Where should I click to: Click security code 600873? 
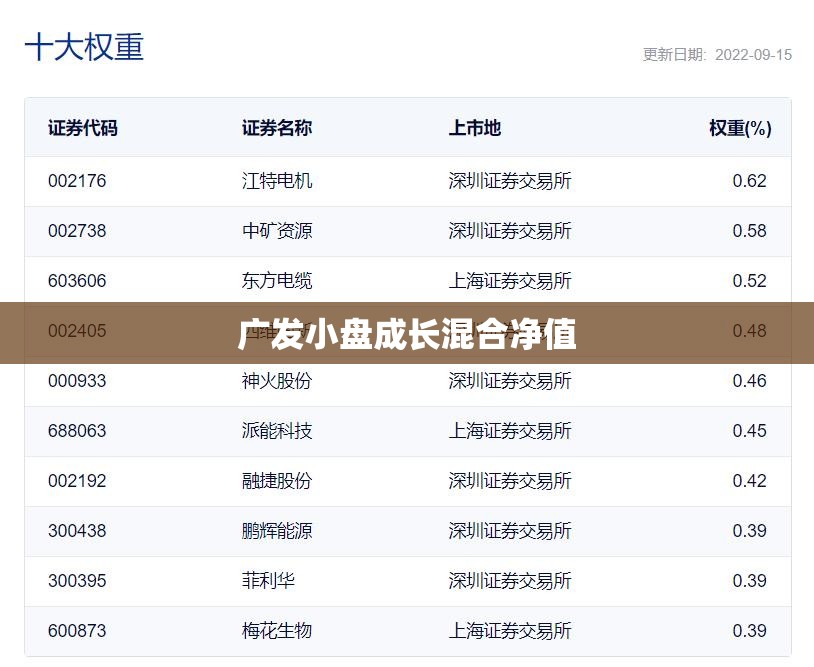[77, 631]
